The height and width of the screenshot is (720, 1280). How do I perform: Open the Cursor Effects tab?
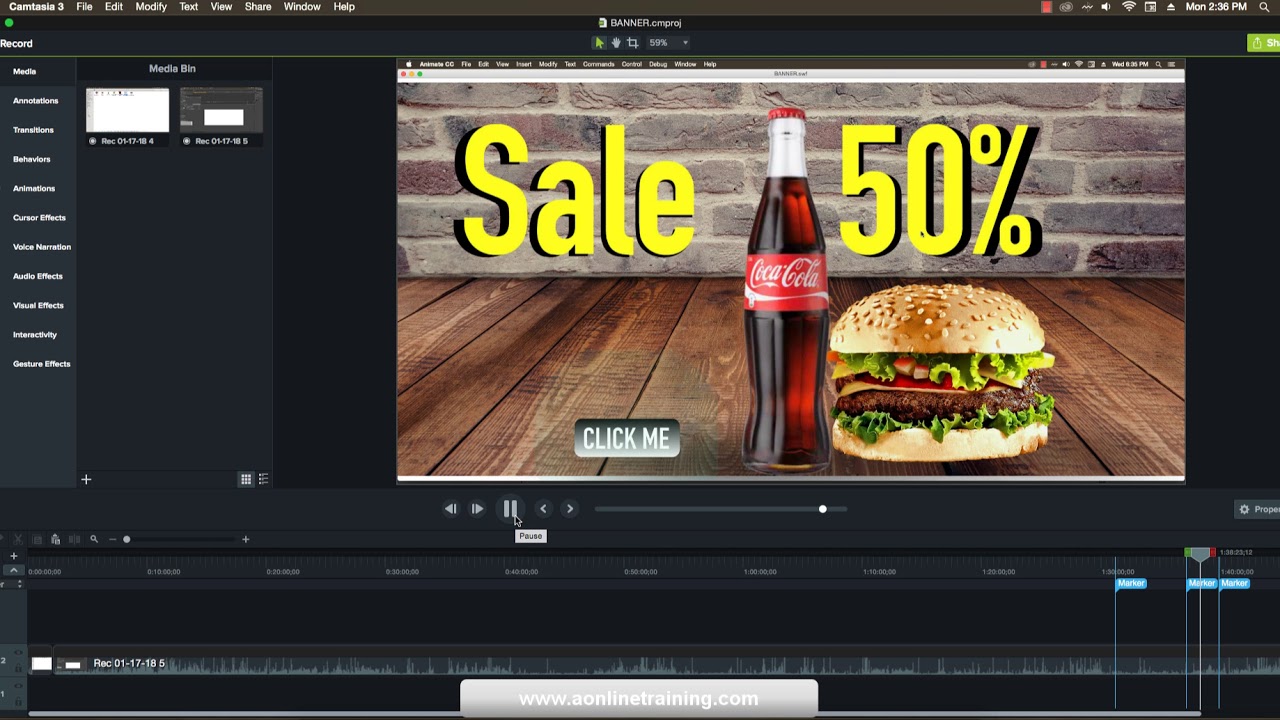(x=39, y=218)
